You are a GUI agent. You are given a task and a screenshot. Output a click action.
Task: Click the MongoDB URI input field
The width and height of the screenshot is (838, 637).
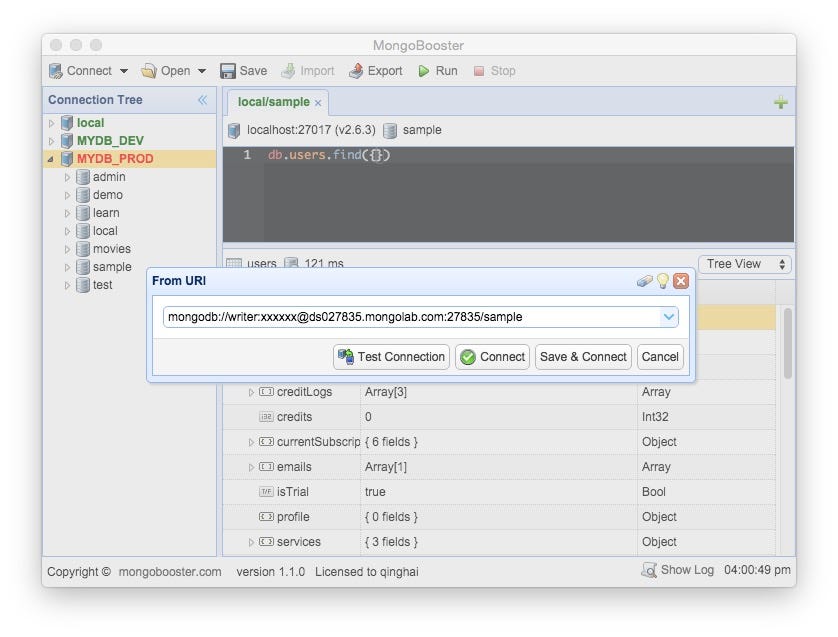pyautogui.click(x=412, y=317)
